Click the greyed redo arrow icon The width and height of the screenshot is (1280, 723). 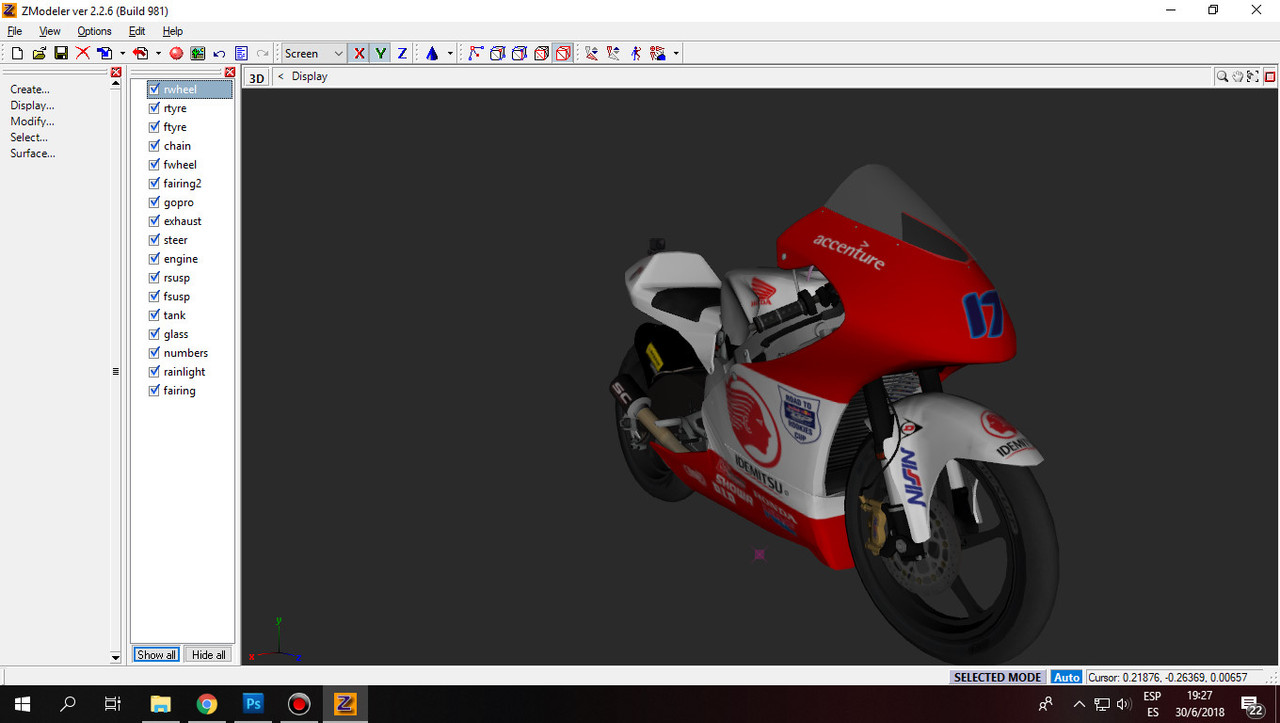(263, 53)
